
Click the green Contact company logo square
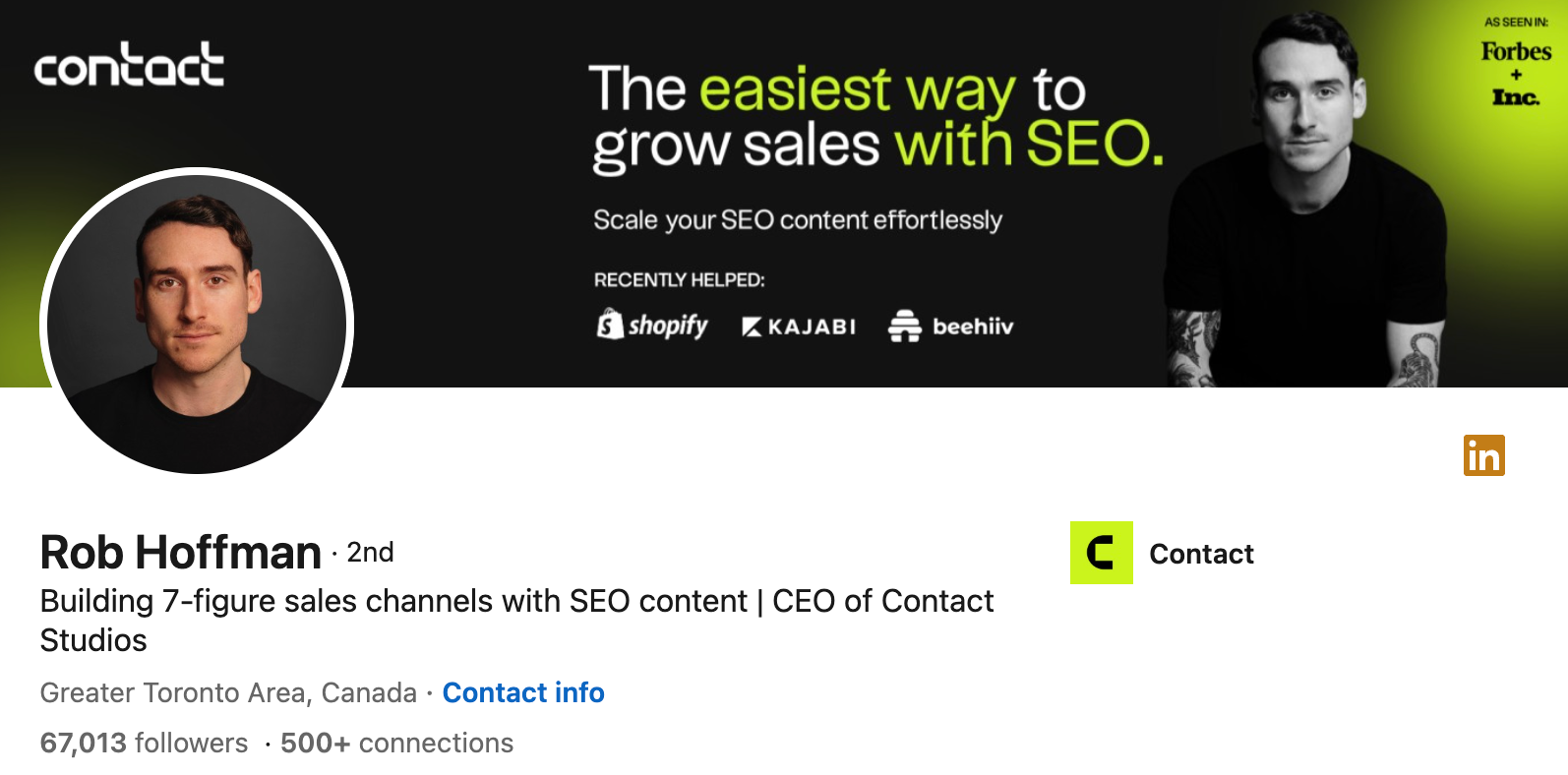(1101, 553)
